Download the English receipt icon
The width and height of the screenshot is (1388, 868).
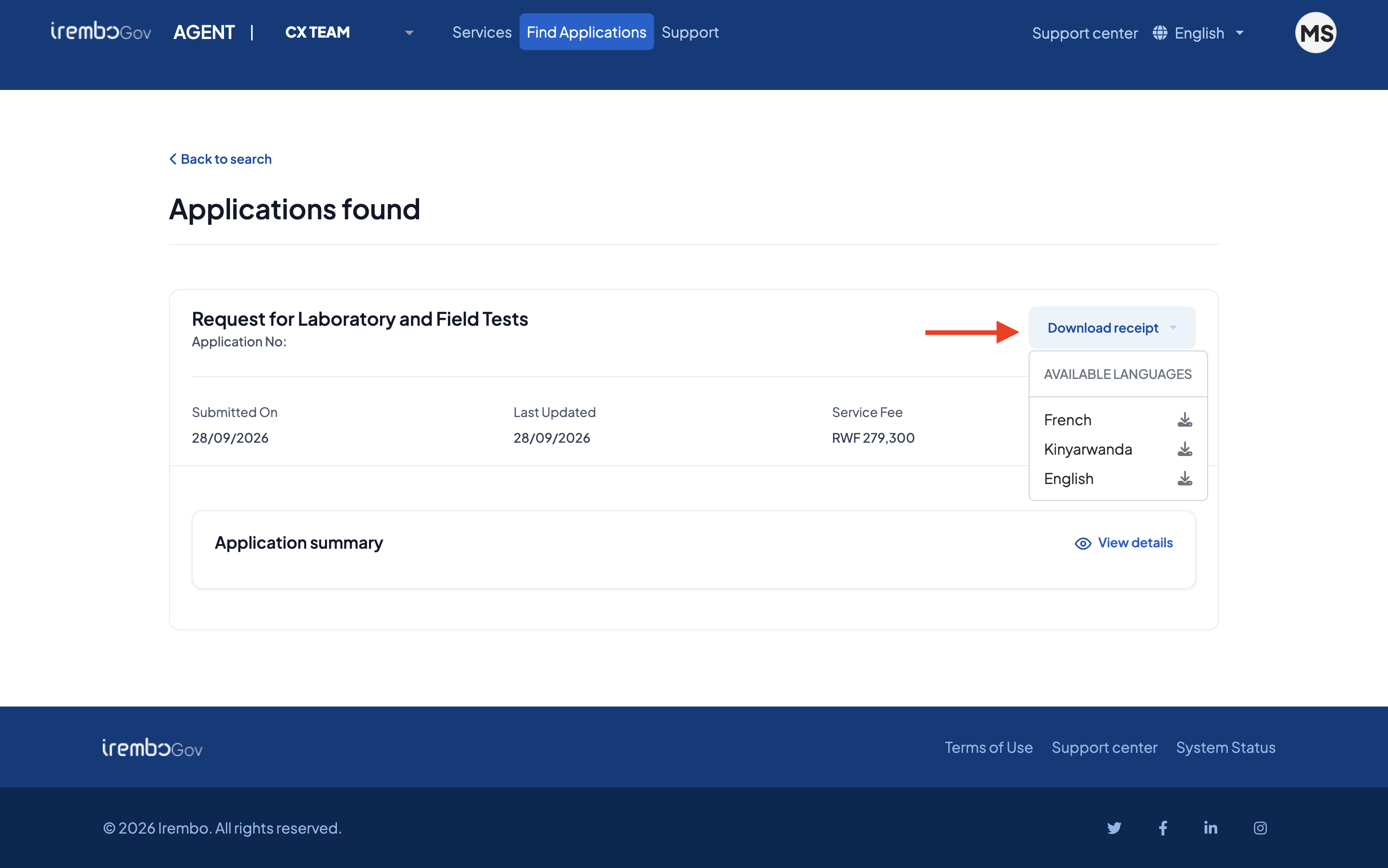click(x=1184, y=479)
